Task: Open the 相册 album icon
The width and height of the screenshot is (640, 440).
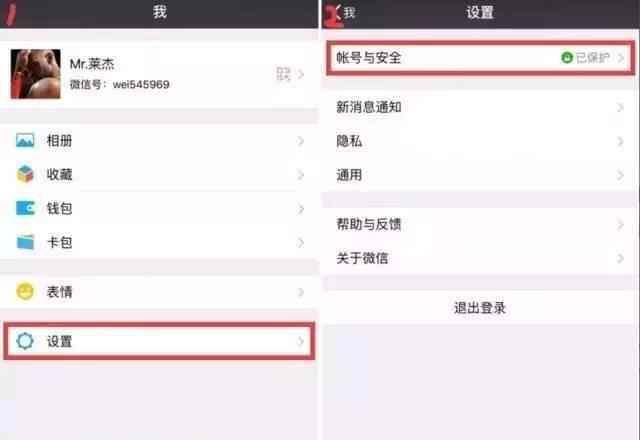Action: click(25, 140)
